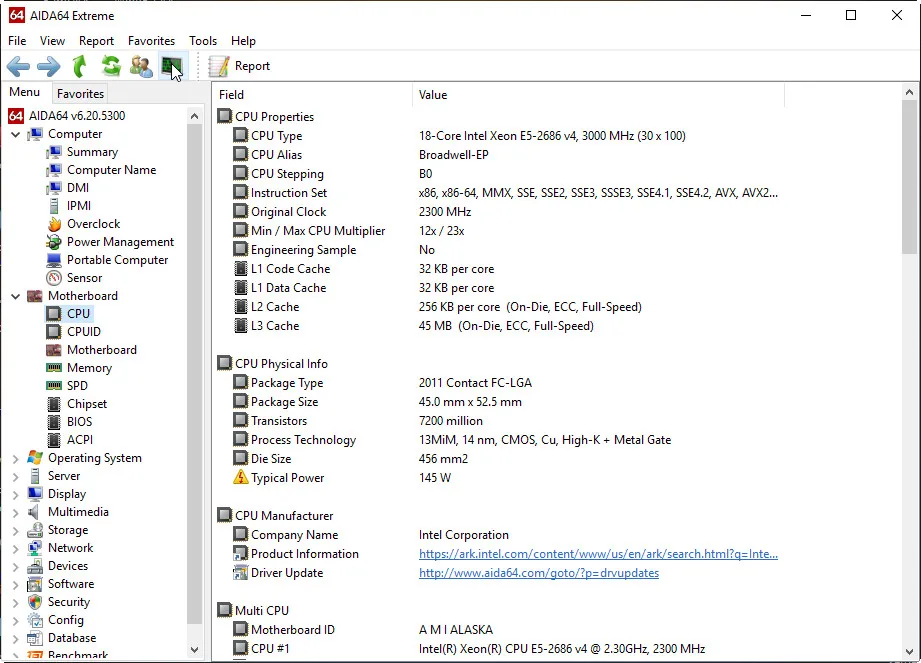
Task: Expand the Operating System node
Action: tap(16, 458)
